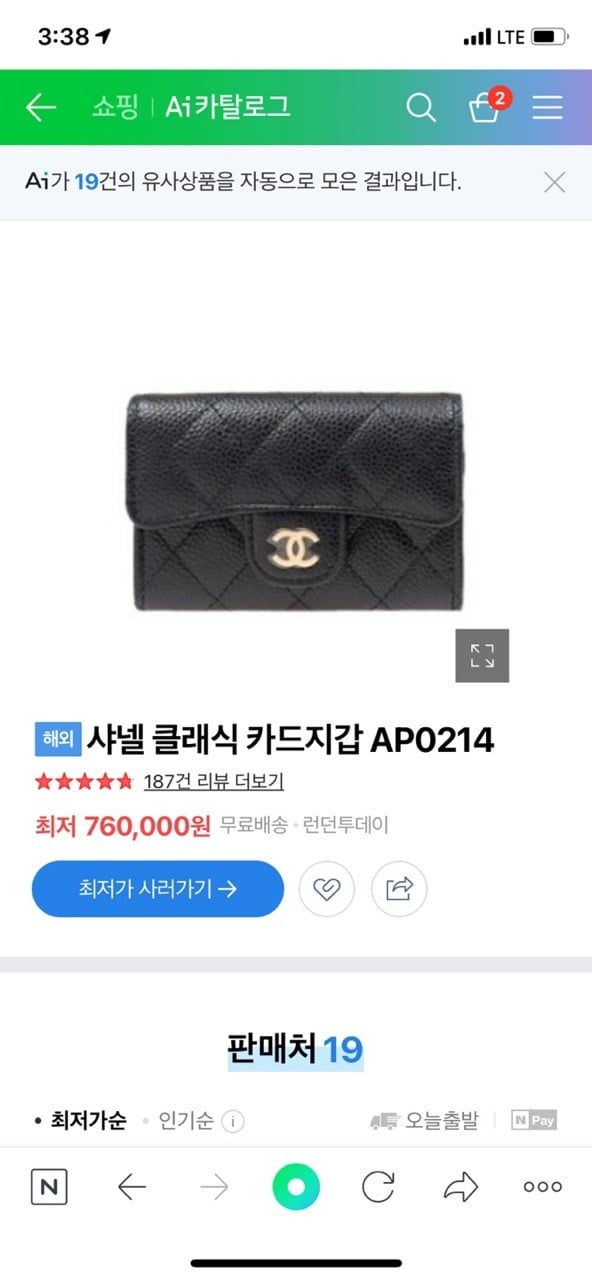The image size is (592, 1280).
Task: Show info for 인기순 sorting
Action: pyautogui.click(x=232, y=1121)
